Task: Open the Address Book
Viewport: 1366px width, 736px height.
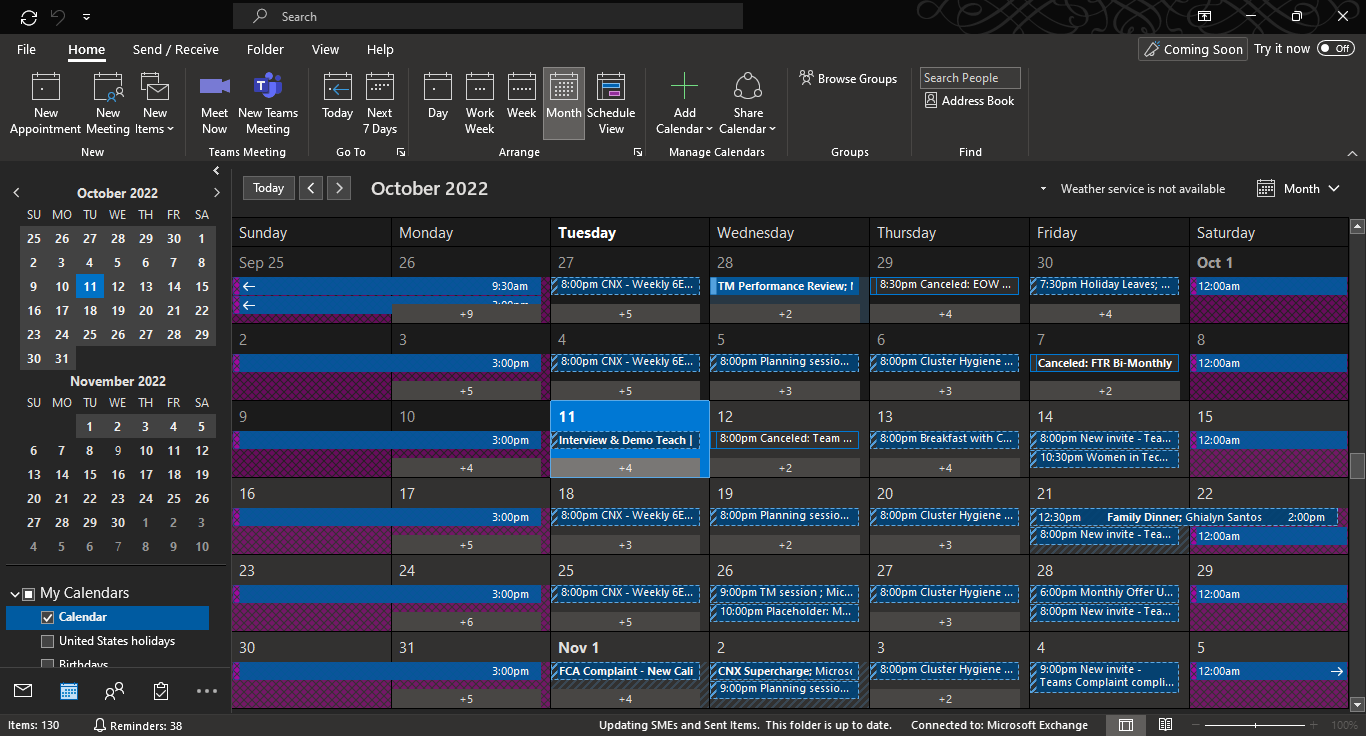Action: [969, 101]
